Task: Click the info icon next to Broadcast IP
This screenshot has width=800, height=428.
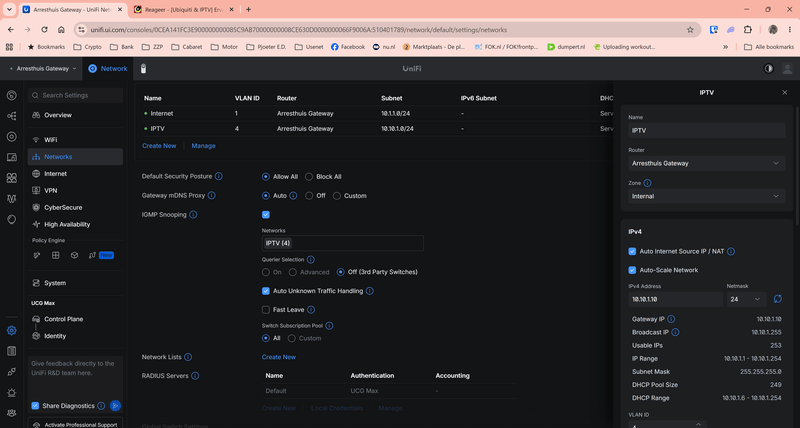Action: [x=676, y=332]
